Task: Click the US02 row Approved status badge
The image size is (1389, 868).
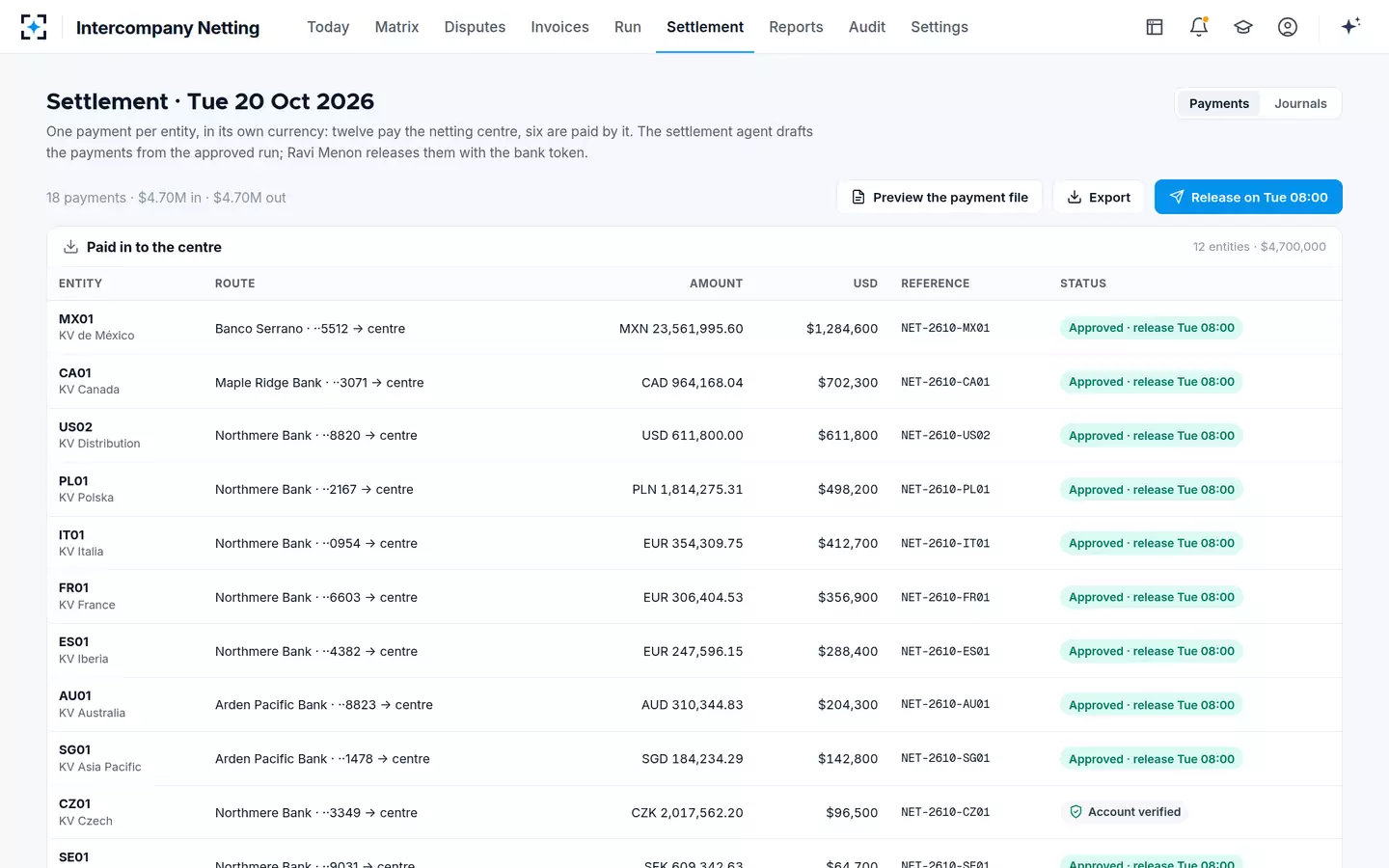Action: 1151,436
